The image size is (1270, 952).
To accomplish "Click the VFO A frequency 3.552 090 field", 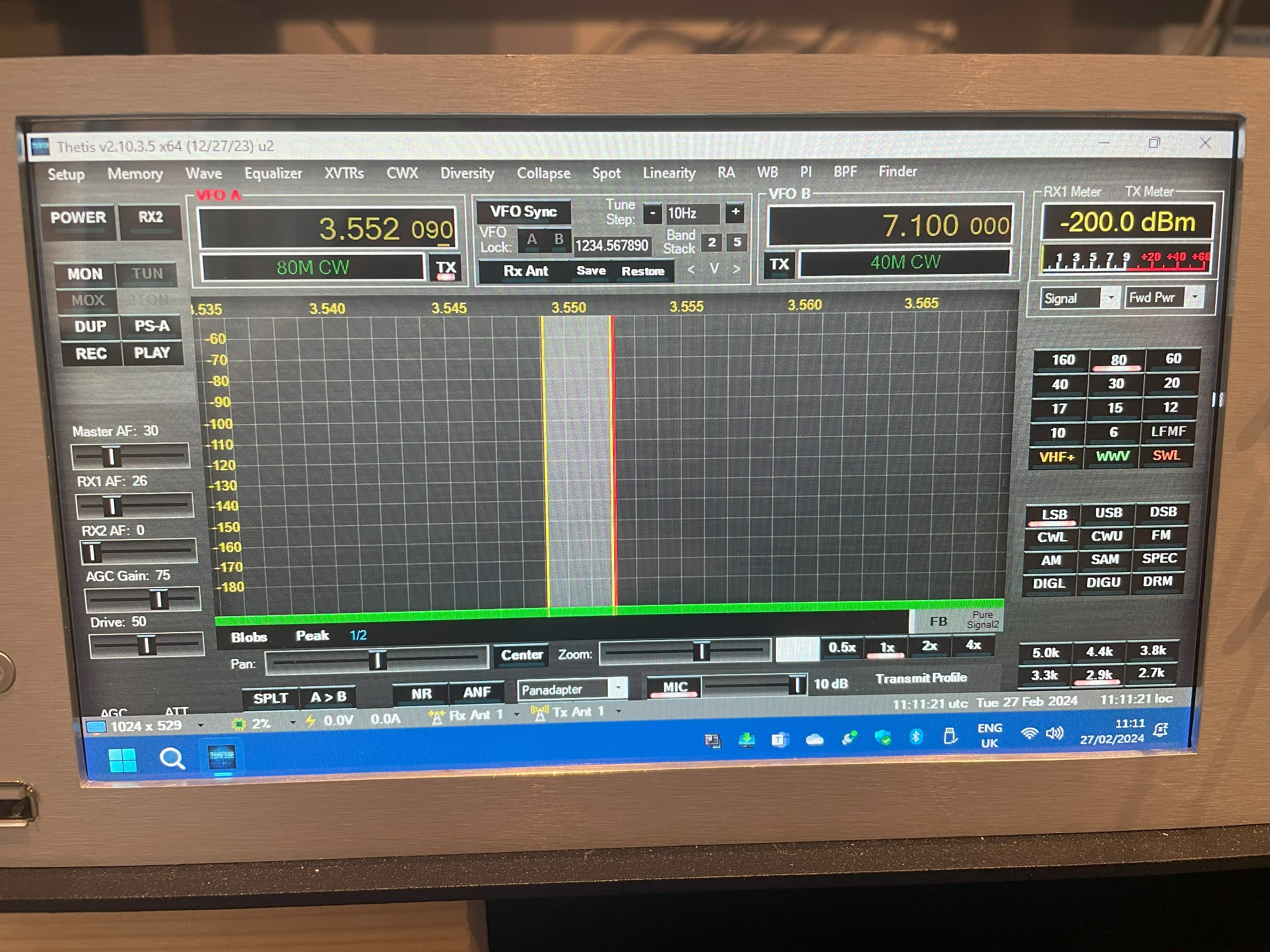I will click(x=327, y=229).
